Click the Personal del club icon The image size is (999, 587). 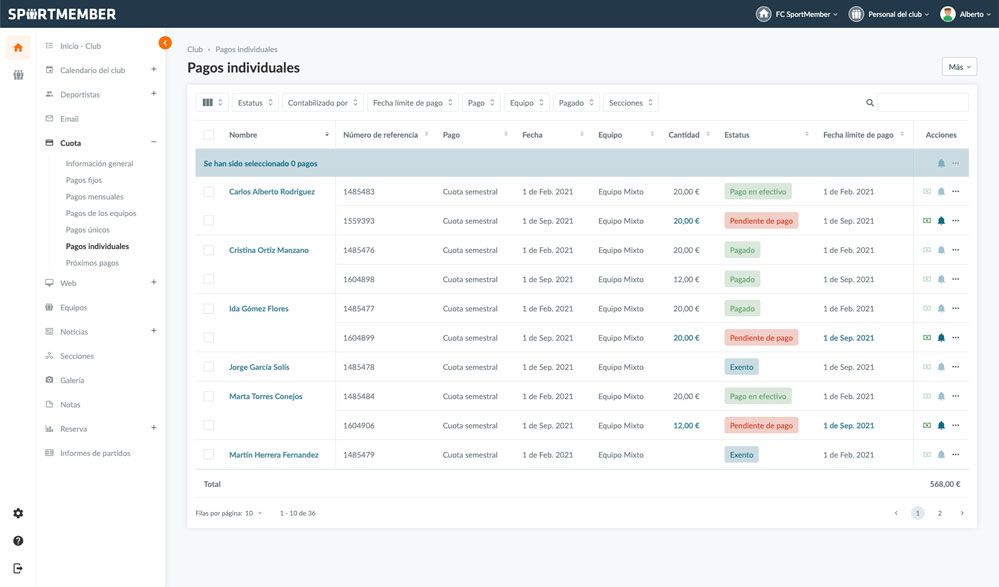856,14
